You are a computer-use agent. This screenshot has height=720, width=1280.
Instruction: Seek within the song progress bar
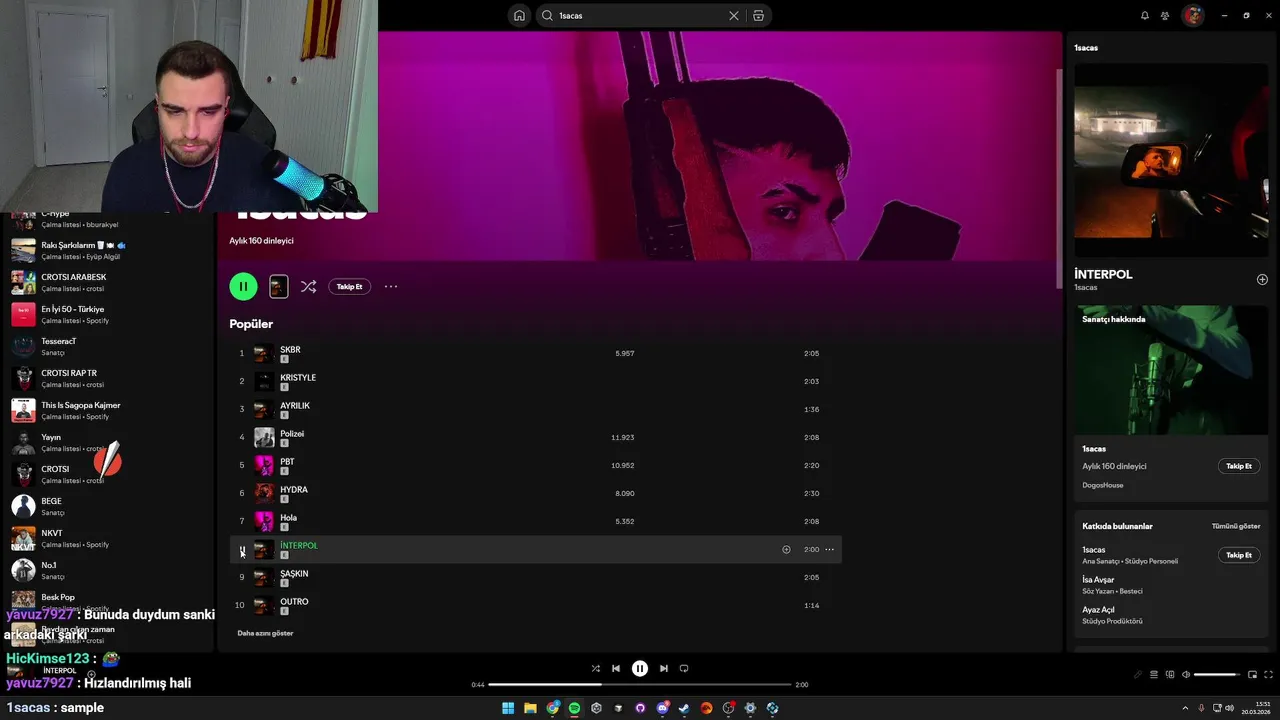(x=640, y=685)
